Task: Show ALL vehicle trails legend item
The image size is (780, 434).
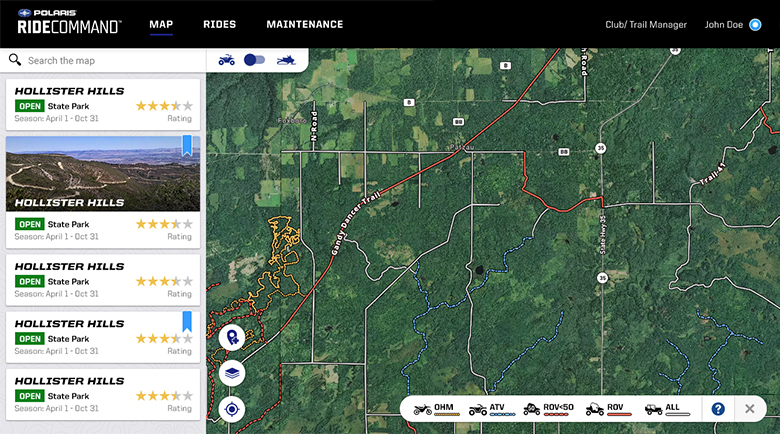Action: [667, 409]
